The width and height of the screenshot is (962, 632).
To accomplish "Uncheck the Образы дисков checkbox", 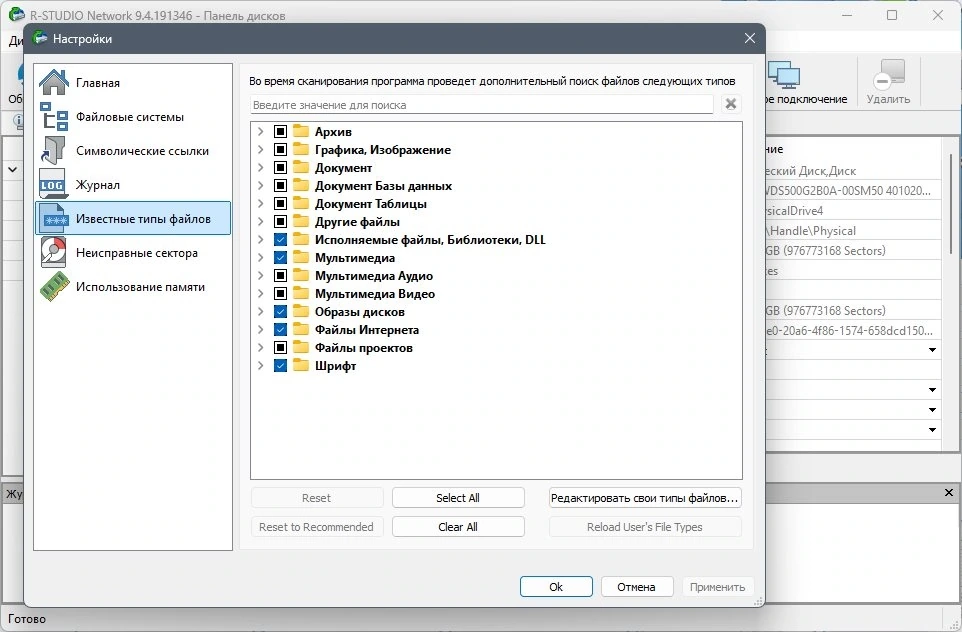I will point(280,311).
